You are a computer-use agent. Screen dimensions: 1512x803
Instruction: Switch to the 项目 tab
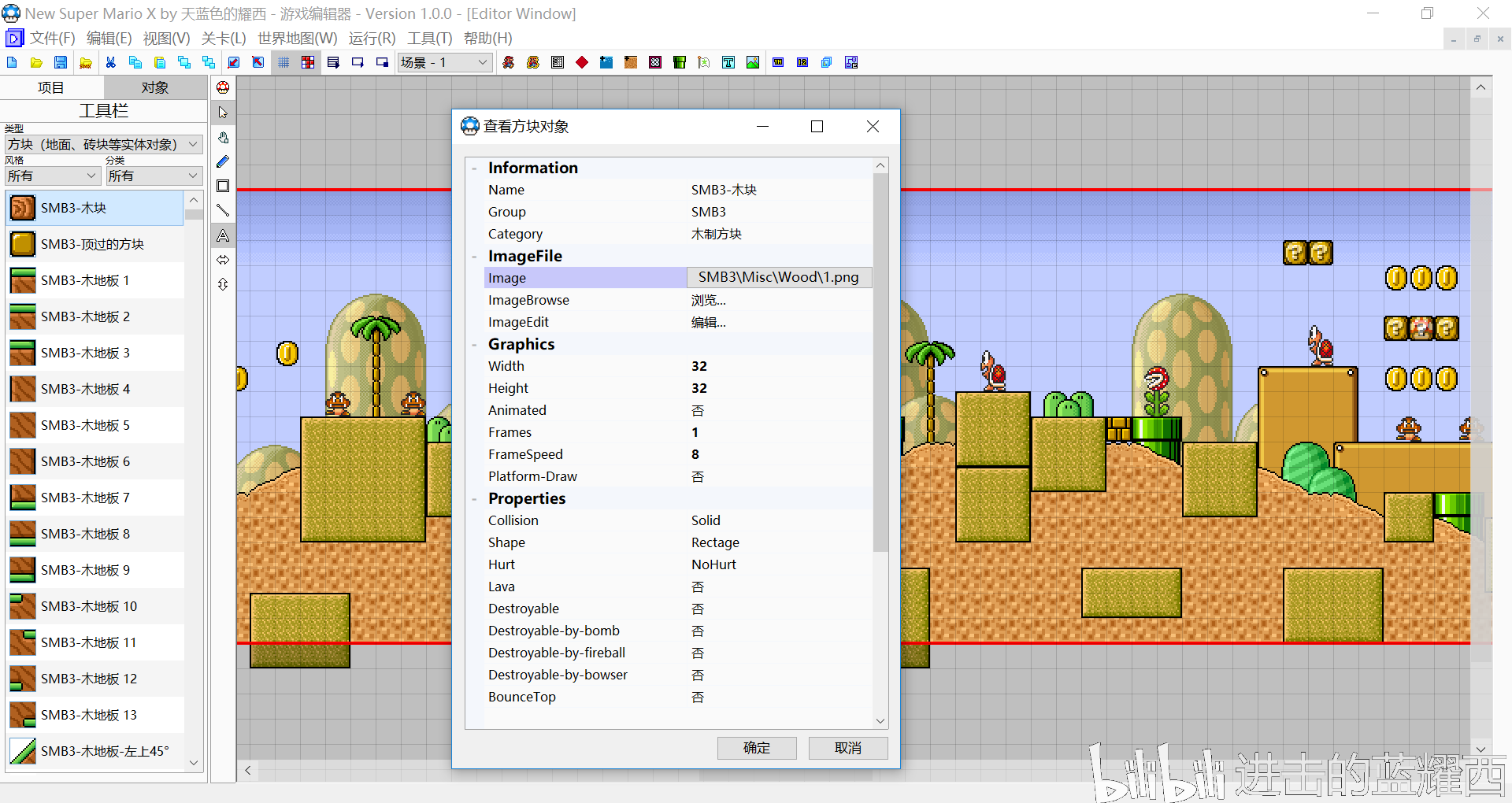coord(51,87)
